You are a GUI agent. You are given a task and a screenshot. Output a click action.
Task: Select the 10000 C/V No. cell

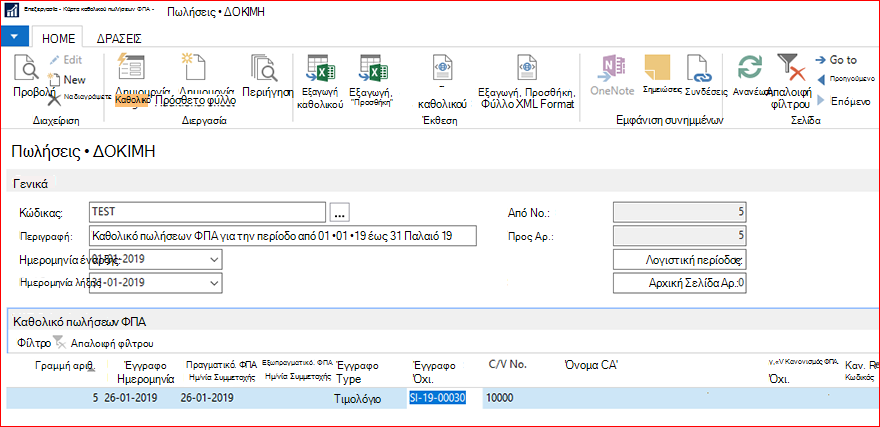[x=499, y=398]
